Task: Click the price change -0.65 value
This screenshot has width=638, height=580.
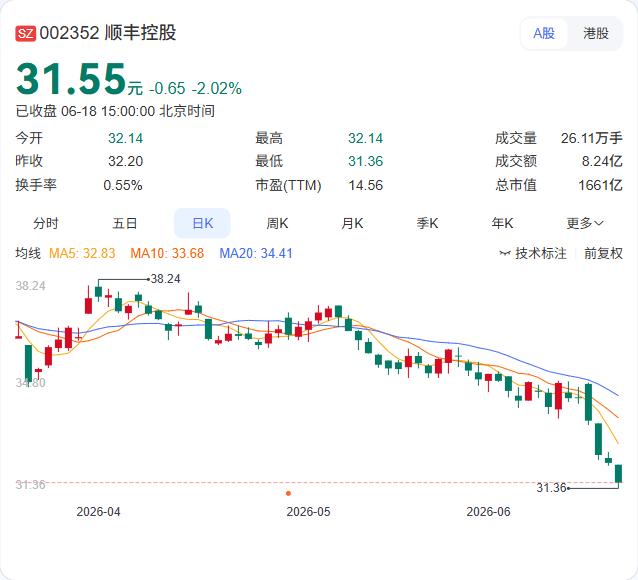Action: click(167, 88)
